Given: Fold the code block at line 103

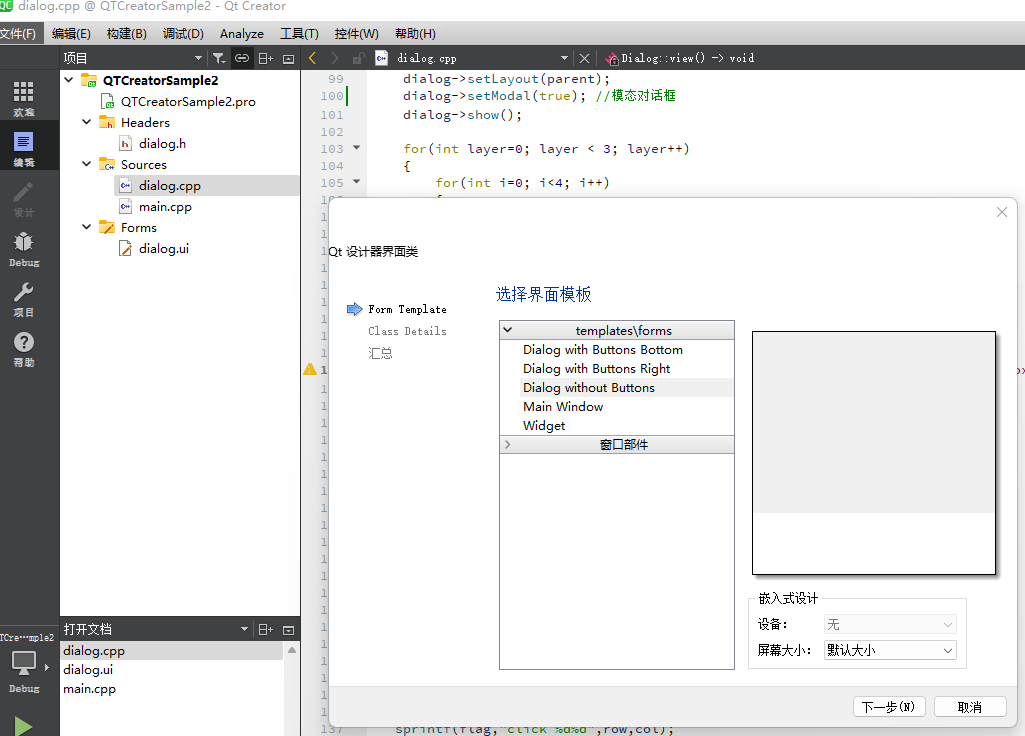Looking at the screenshot, I should click(356, 148).
